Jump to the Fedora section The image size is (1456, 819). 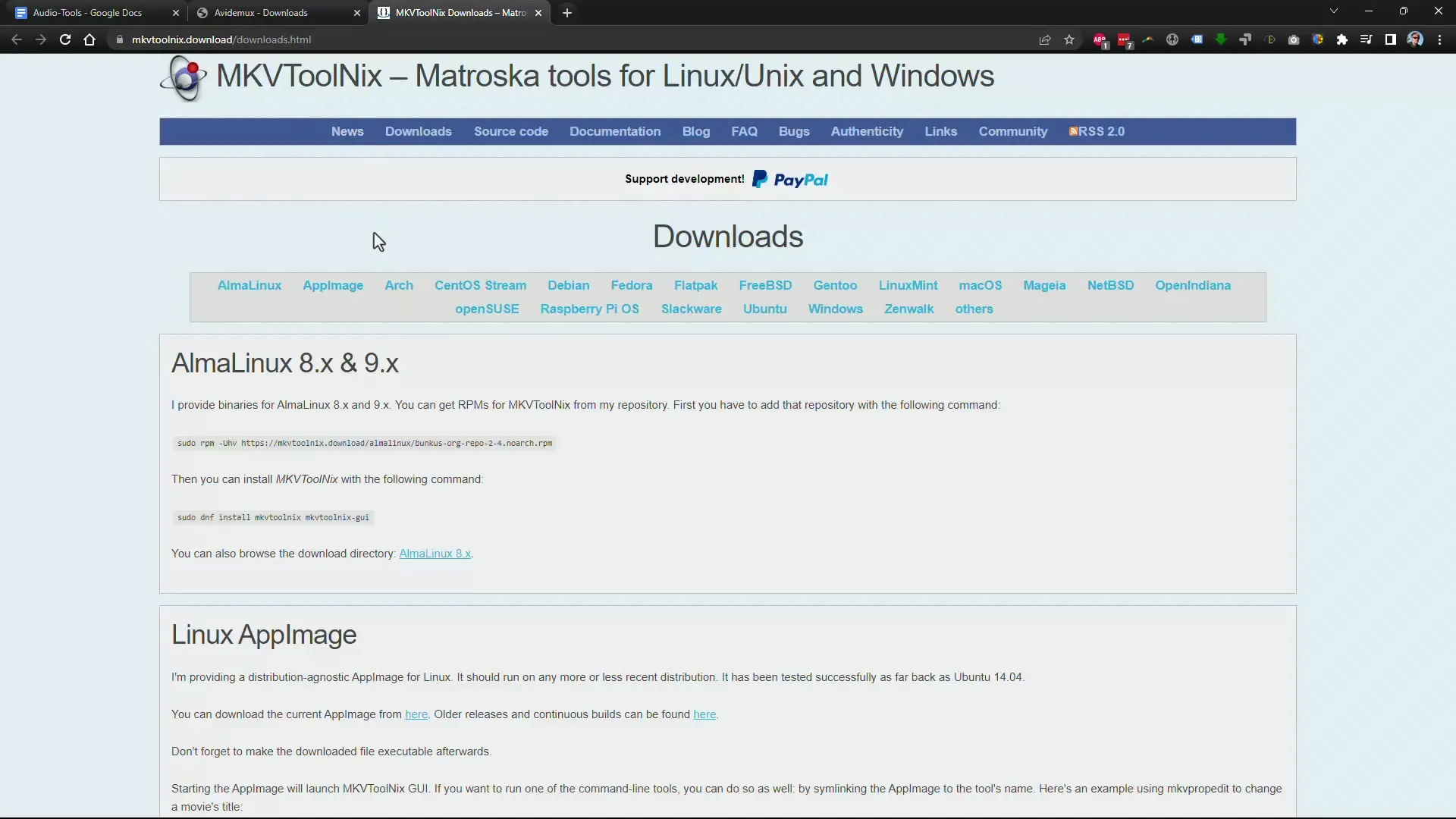[x=632, y=285]
